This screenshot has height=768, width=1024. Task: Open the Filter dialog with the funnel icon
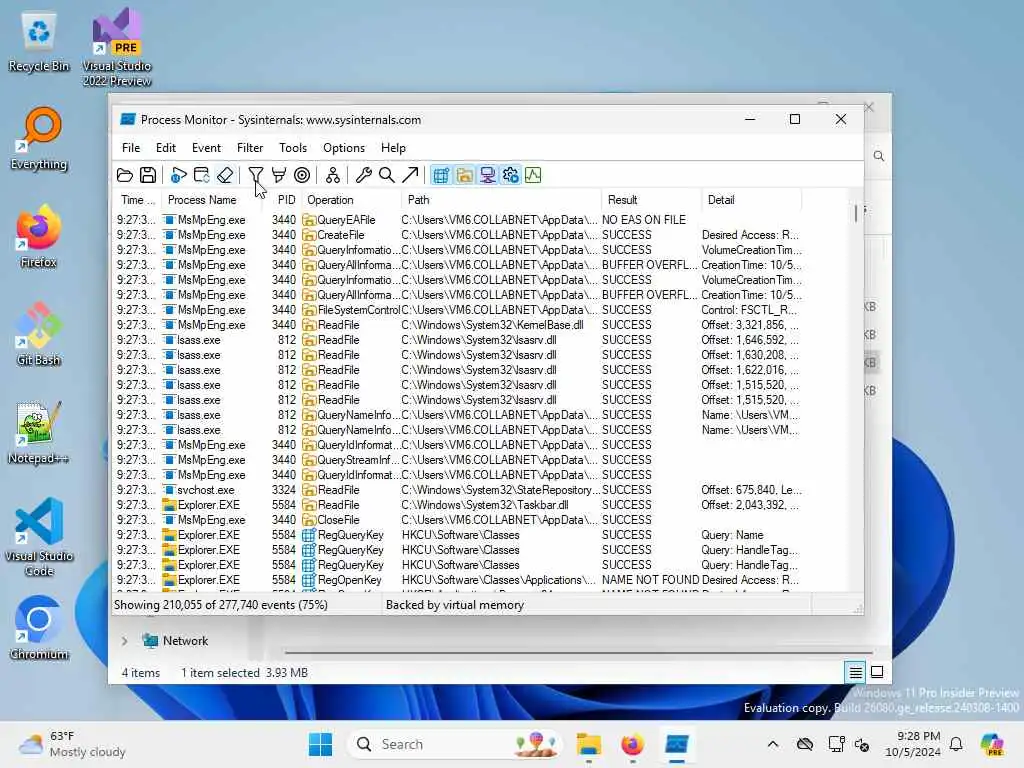click(256, 175)
